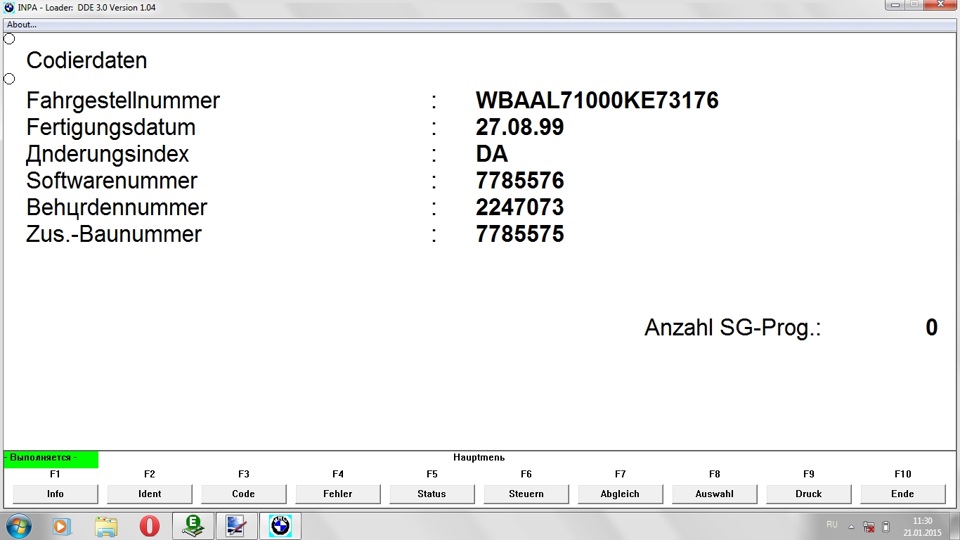The width and height of the screenshot is (960, 540).
Task: Click the Hauptmenь menu title
Action: tap(479, 457)
